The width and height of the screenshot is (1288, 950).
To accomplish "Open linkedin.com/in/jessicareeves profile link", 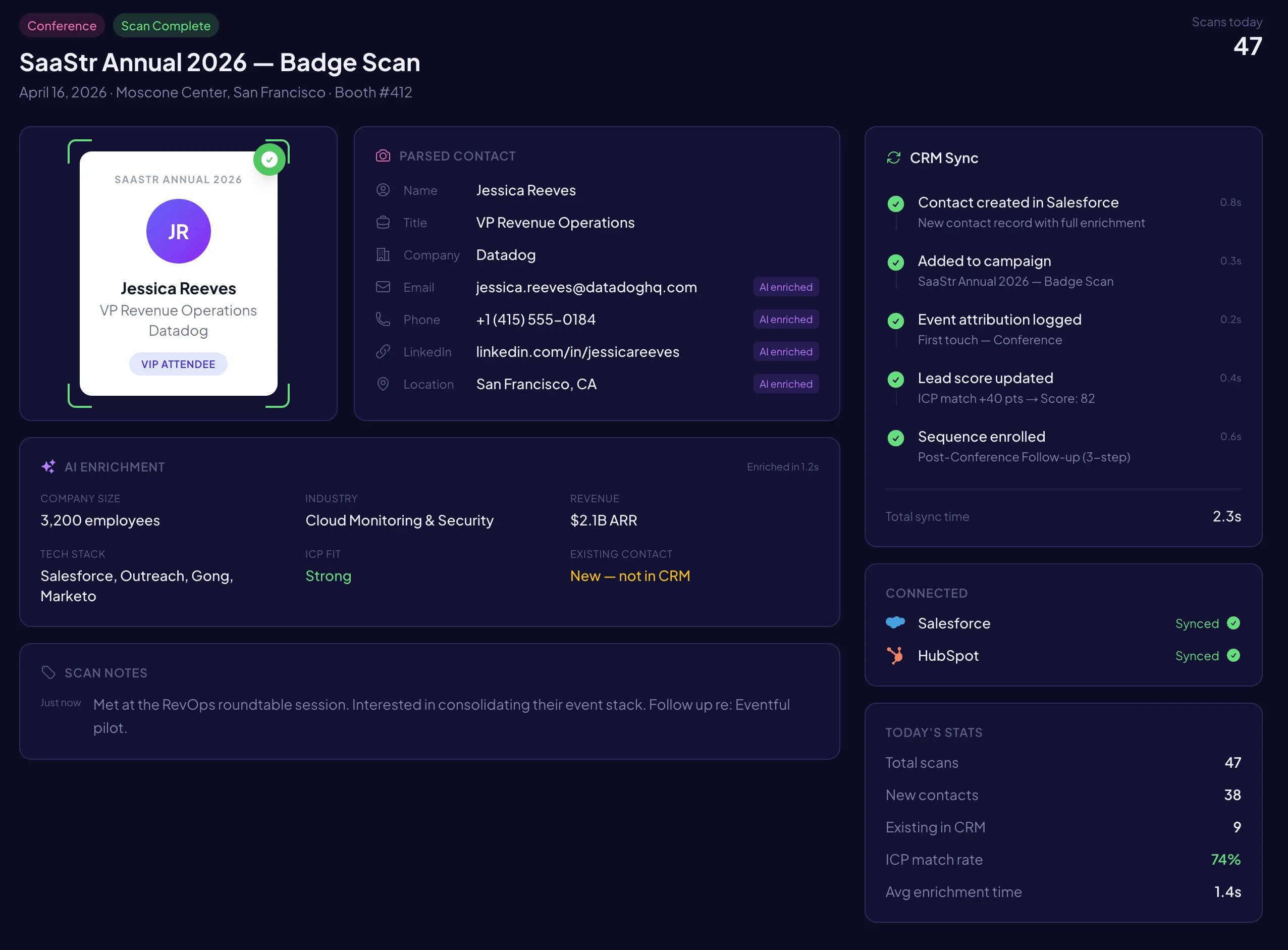I will 577,351.
